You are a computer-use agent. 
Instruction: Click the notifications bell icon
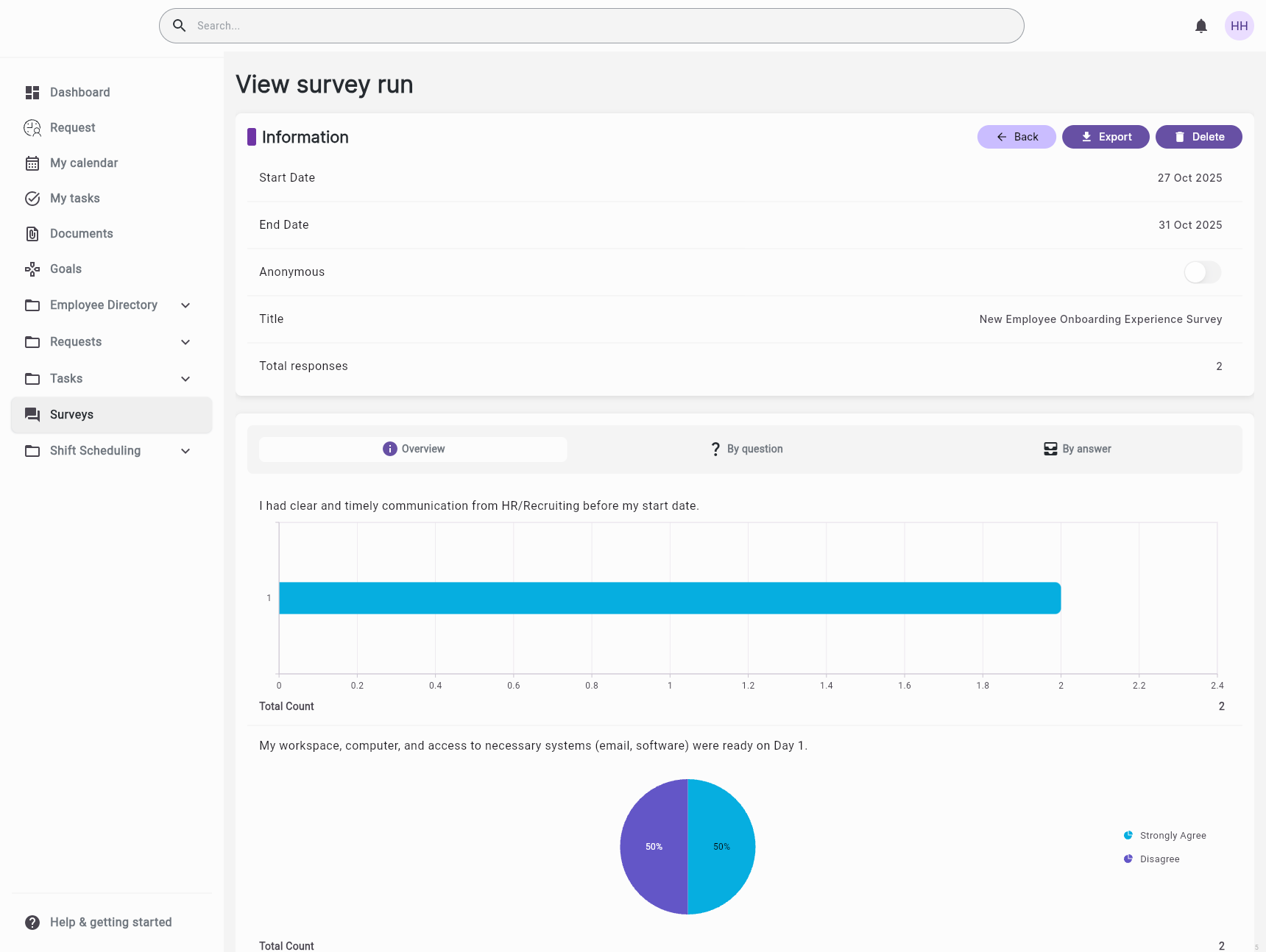(1201, 26)
